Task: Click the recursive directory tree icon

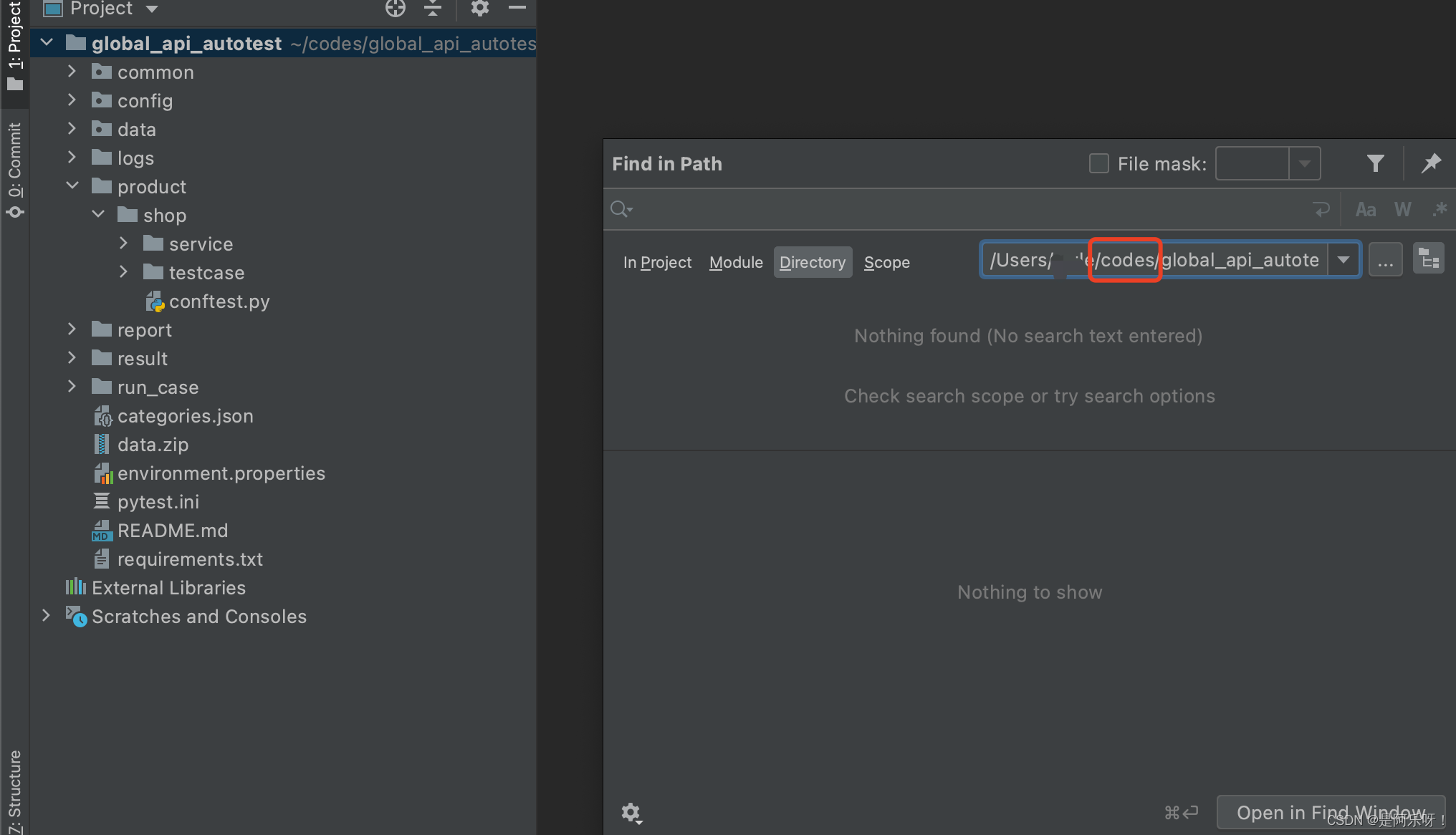Action: point(1428,260)
